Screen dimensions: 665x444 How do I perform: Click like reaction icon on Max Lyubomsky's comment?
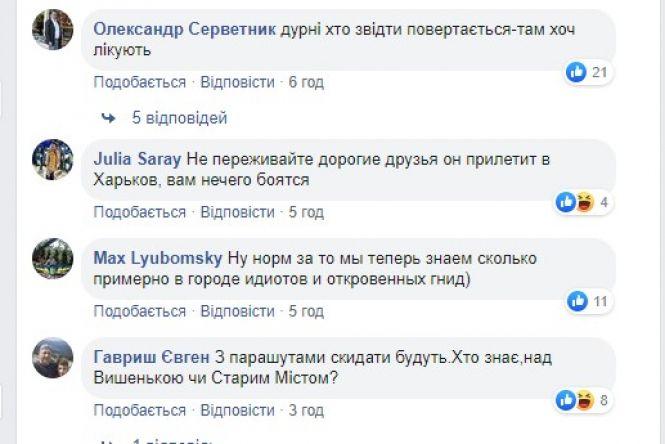tap(577, 301)
